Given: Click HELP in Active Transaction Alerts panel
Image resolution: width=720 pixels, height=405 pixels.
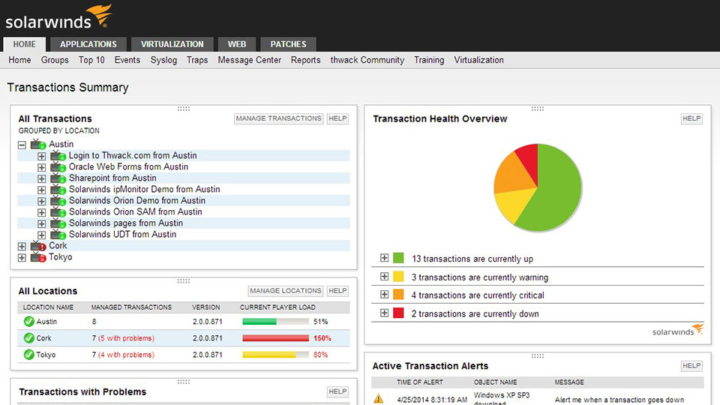Looking at the screenshot, I should tap(692, 366).
